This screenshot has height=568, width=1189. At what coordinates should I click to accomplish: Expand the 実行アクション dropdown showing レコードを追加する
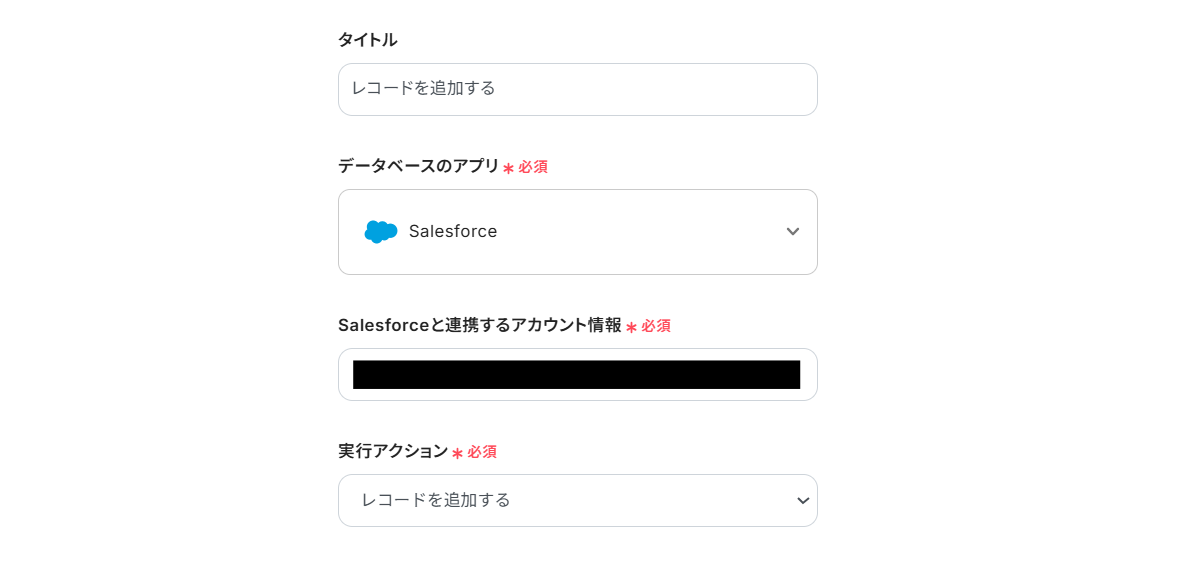point(577,500)
